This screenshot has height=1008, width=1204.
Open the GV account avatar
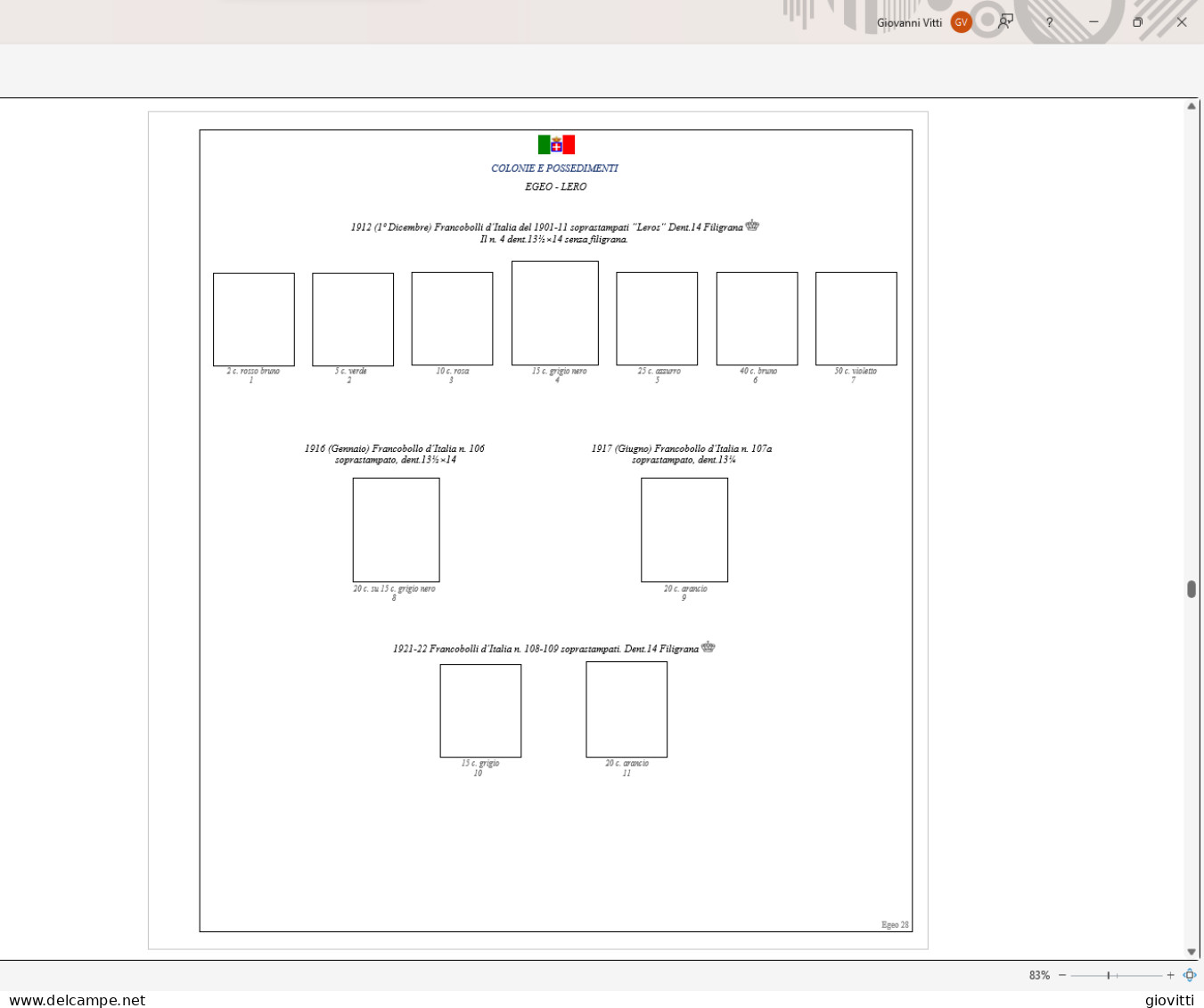[x=961, y=22]
